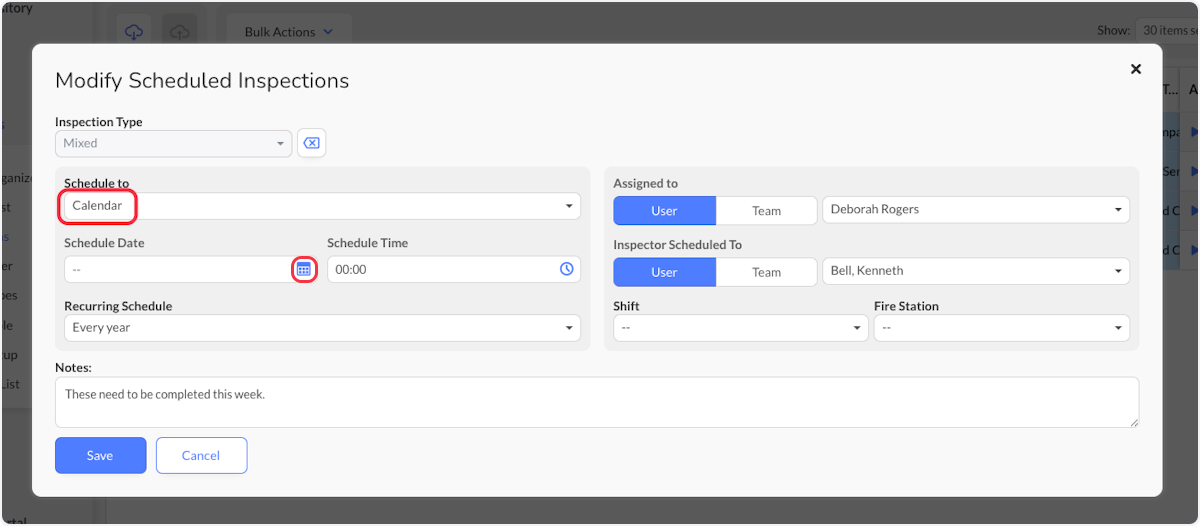The width and height of the screenshot is (1200, 526).
Task: Close the Modify Scheduled Inspections dialog
Action: [1135, 69]
